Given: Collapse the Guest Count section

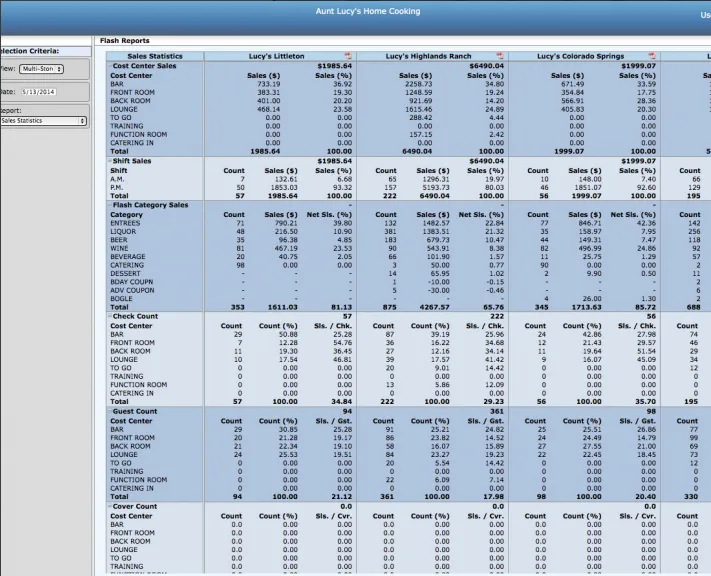Looking at the screenshot, I should click(x=110, y=411).
